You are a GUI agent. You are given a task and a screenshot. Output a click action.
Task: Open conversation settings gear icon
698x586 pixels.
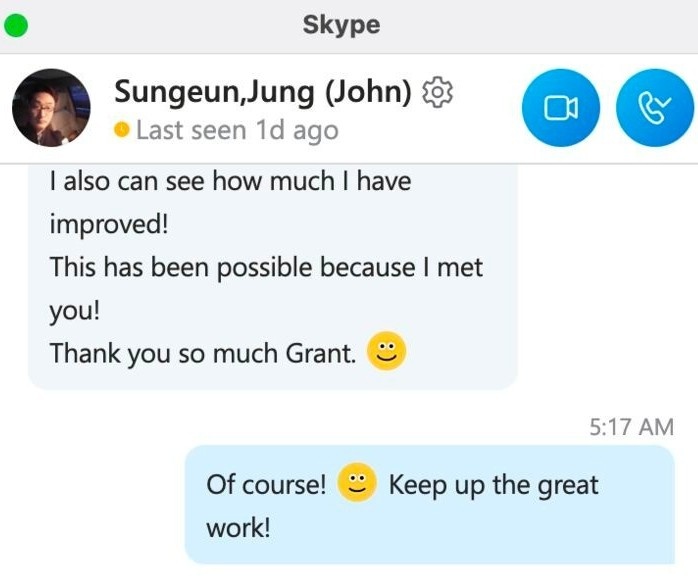point(437,92)
